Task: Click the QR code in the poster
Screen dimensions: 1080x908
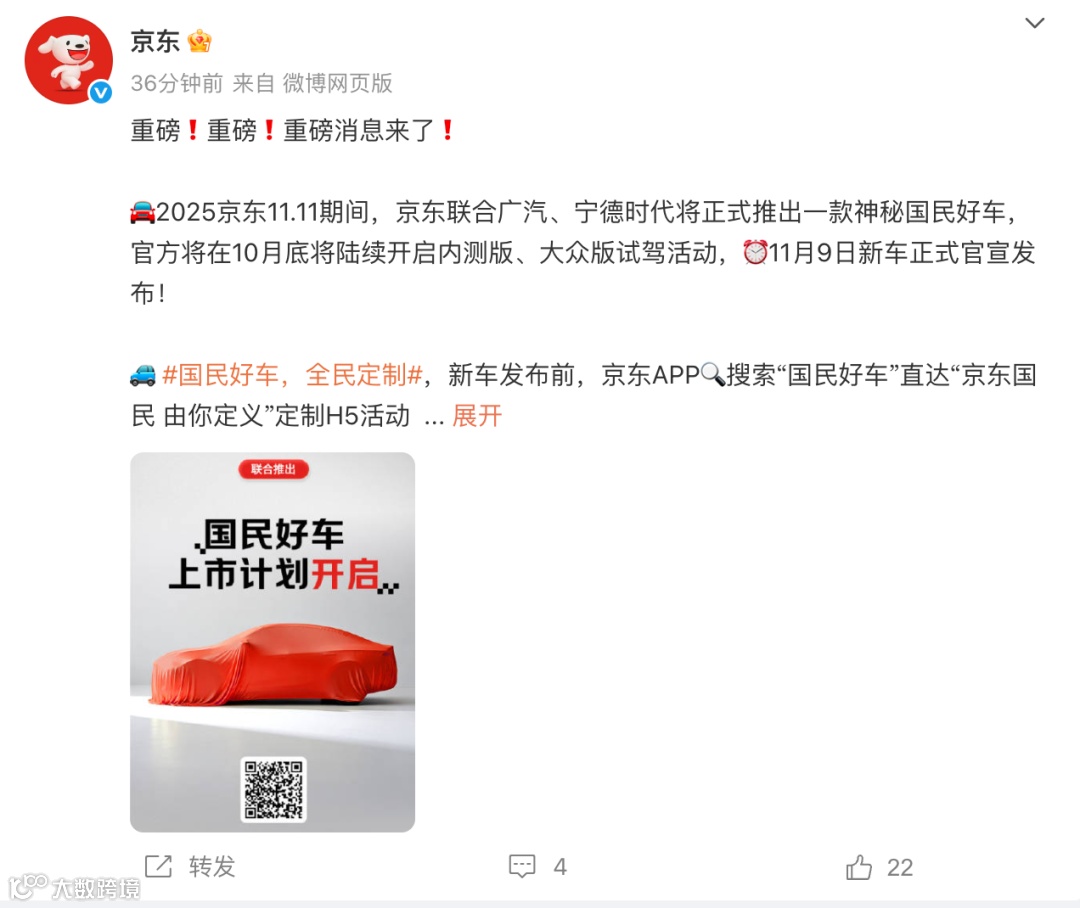Action: (273, 790)
